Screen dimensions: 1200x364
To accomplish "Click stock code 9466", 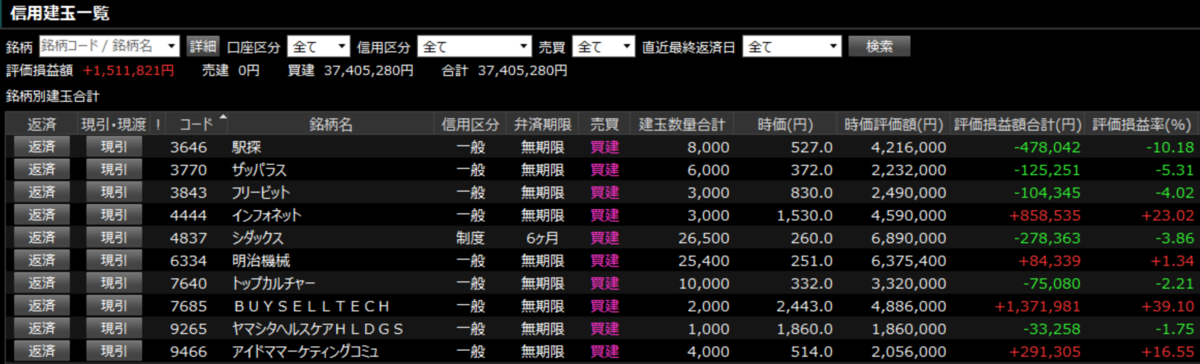I will (x=188, y=352).
